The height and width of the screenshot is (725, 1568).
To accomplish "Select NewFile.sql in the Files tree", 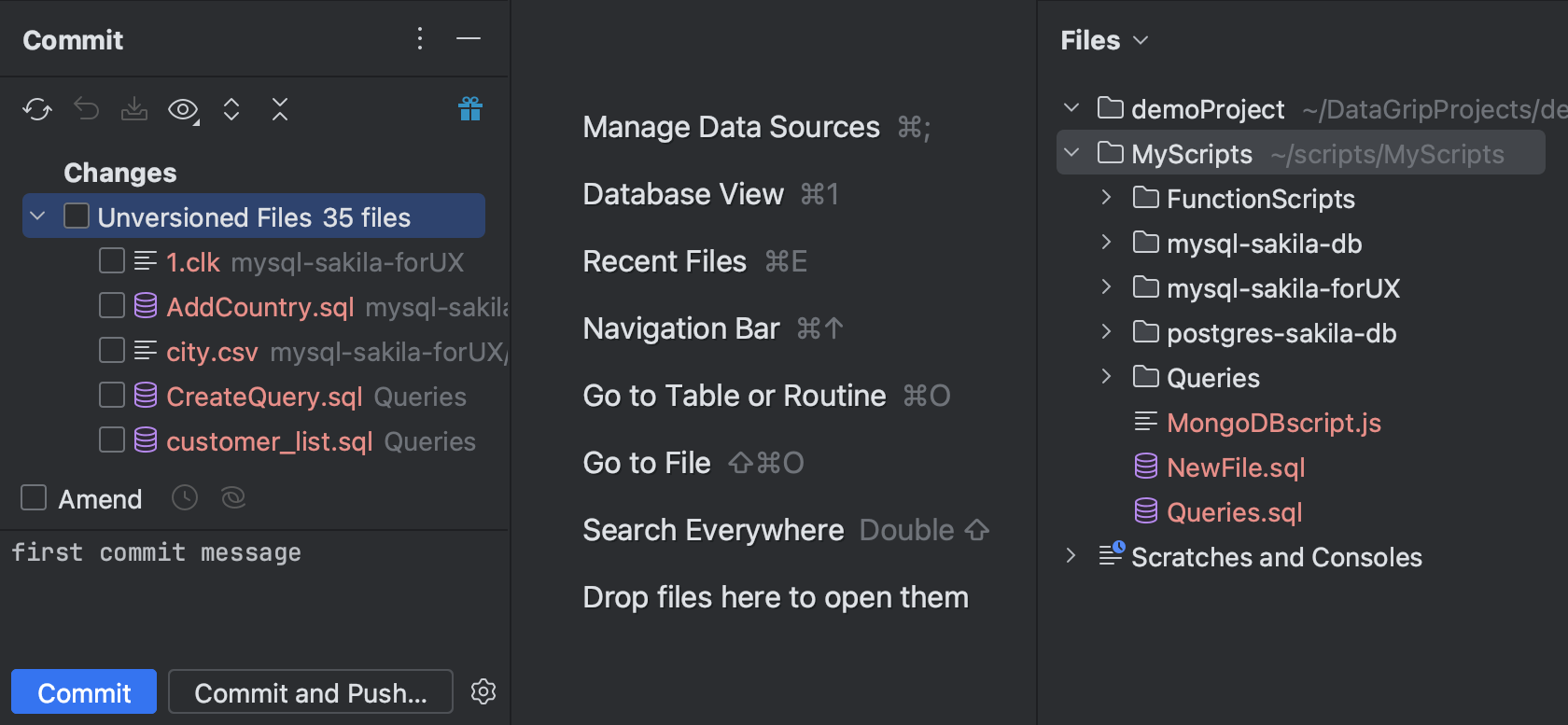I will 1235,467.
